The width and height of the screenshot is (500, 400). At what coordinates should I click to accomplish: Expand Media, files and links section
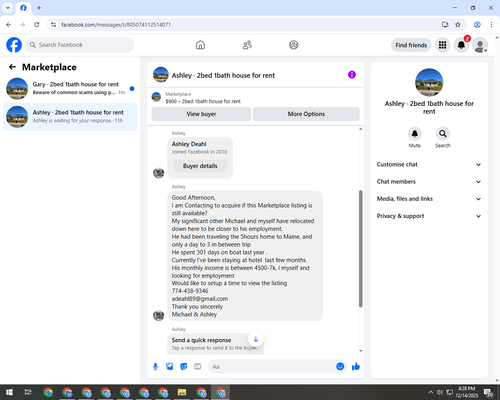(x=429, y=199)
